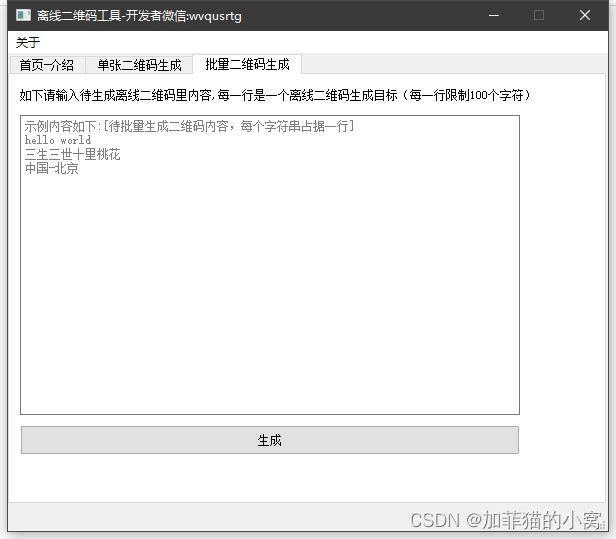Click the title text 离线二维码工具-开发者微信:wvqusrtg
Screen dimensions: 616x539
coord(139,16)
